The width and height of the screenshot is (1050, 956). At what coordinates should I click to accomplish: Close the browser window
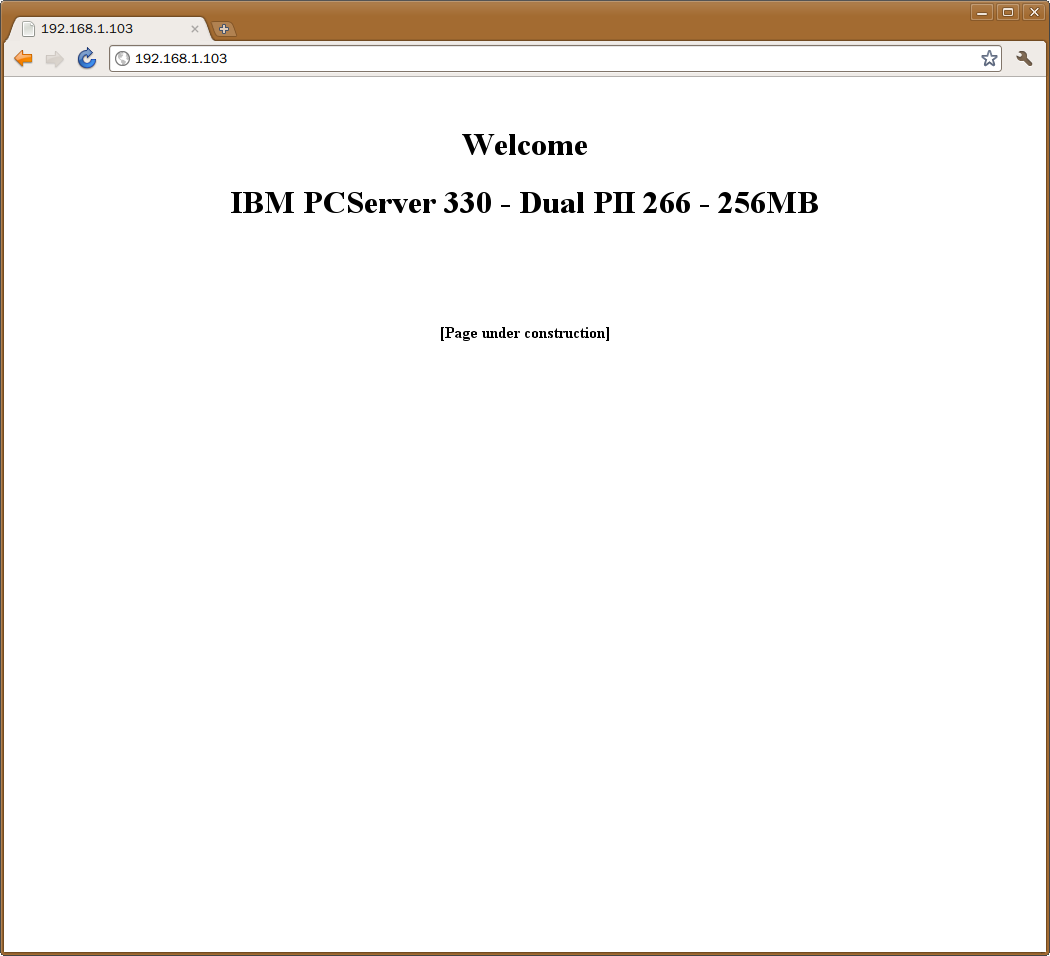(1034, 12)
